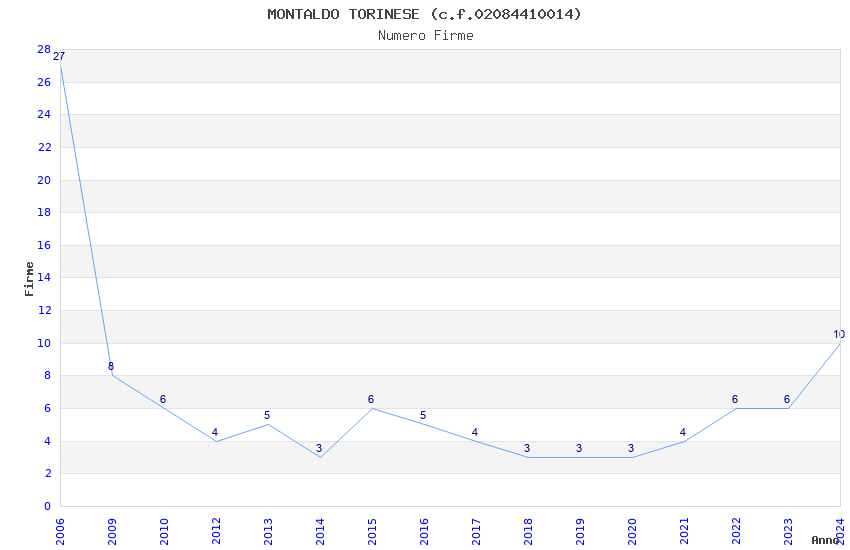This screenshot has width=850, height=550.
Task: Click data label 8 at year 2009
Action: pos(111,367)
